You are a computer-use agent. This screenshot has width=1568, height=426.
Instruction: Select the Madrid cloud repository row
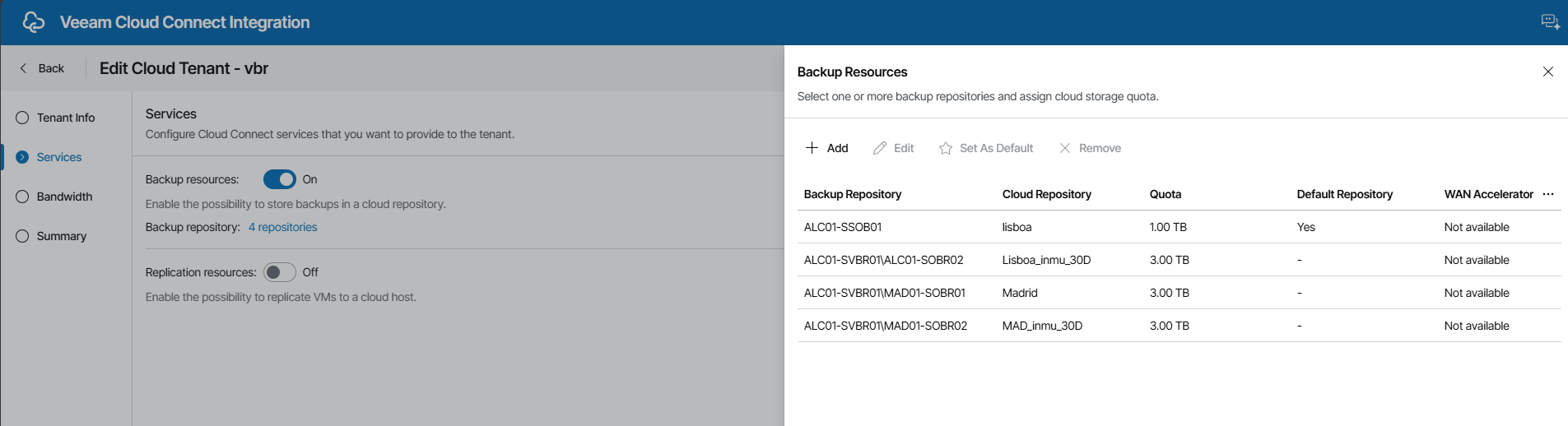[x=1020, y=293]
